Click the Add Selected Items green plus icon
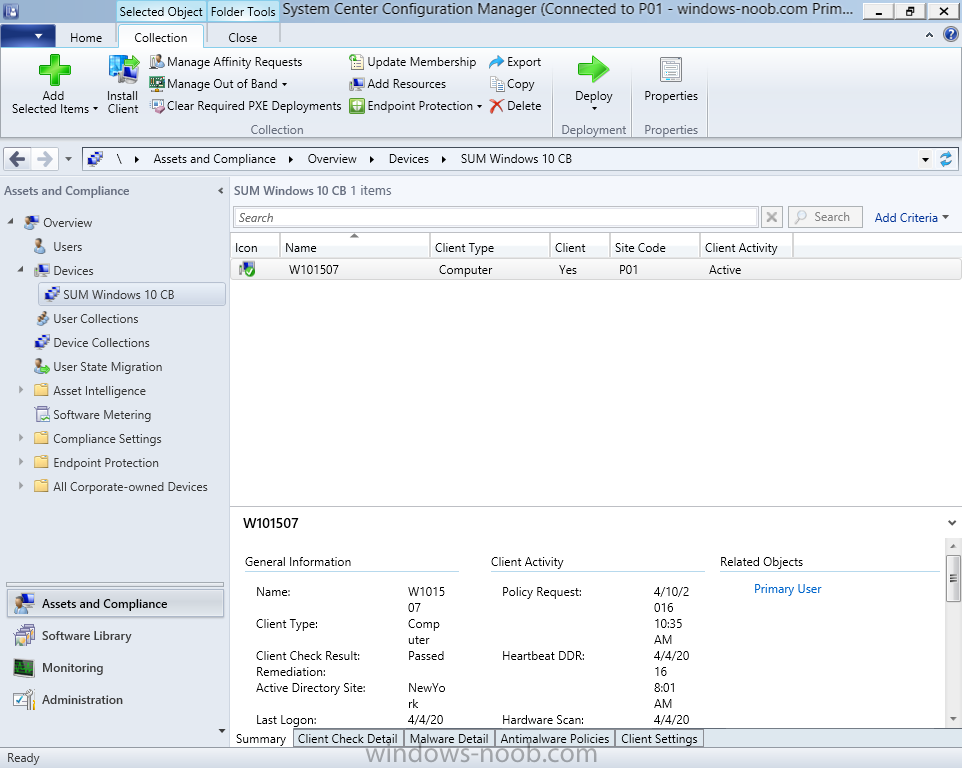This screenshot has width=962, height=768. (x=54, y=70)
